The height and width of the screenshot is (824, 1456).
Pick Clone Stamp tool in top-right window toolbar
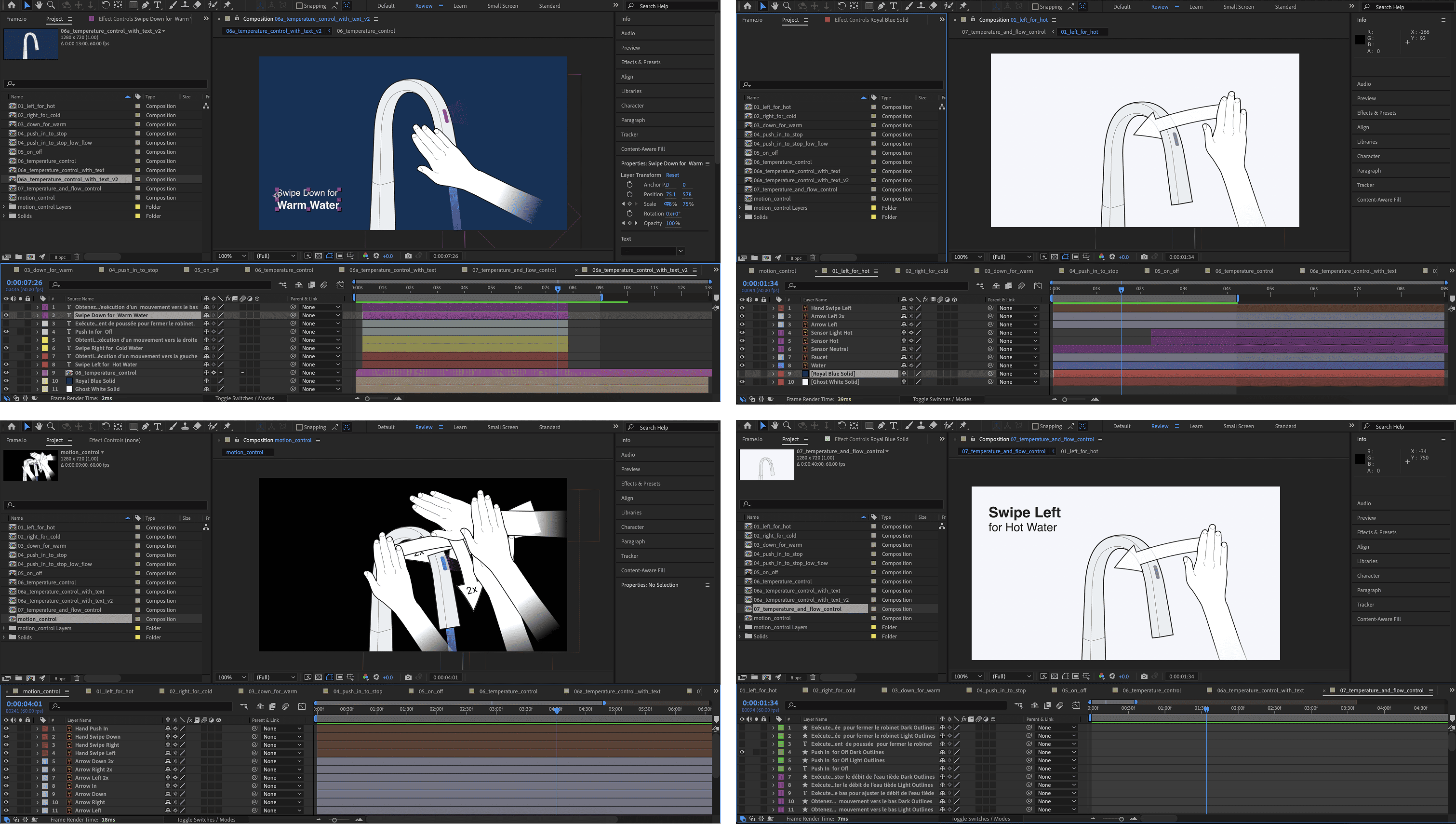click(x=921, y=6)
